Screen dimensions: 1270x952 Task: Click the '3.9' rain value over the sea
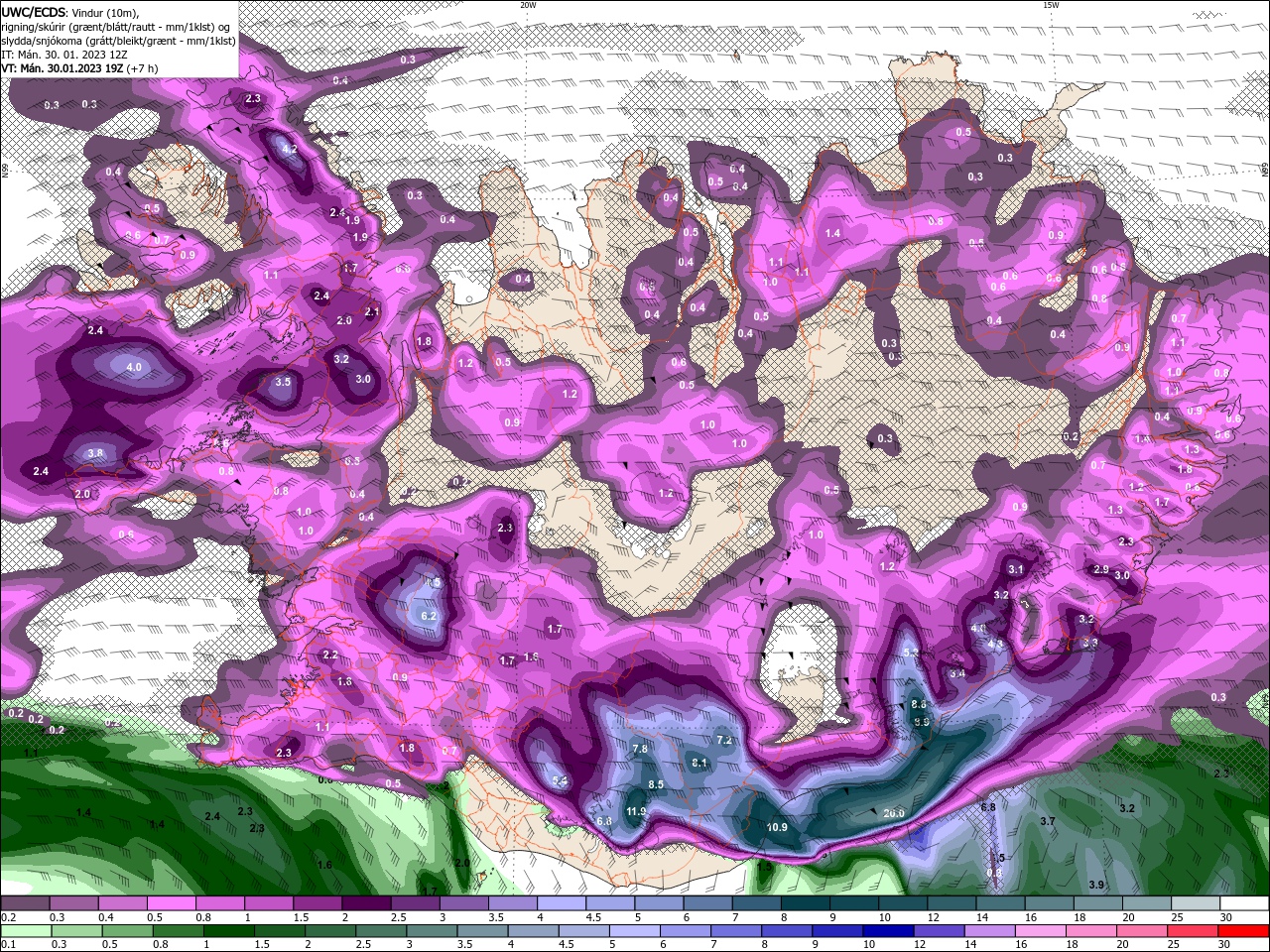tap(1096, 885)
